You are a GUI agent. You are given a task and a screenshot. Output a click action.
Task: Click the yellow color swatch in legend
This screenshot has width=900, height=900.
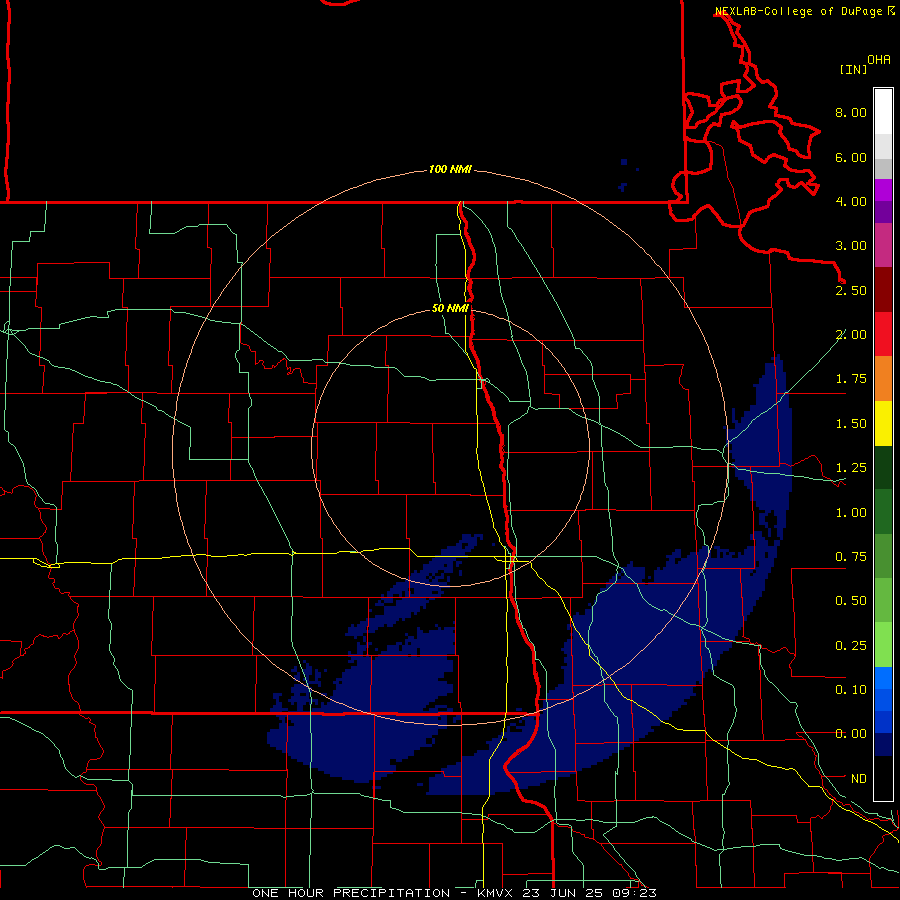883,424
